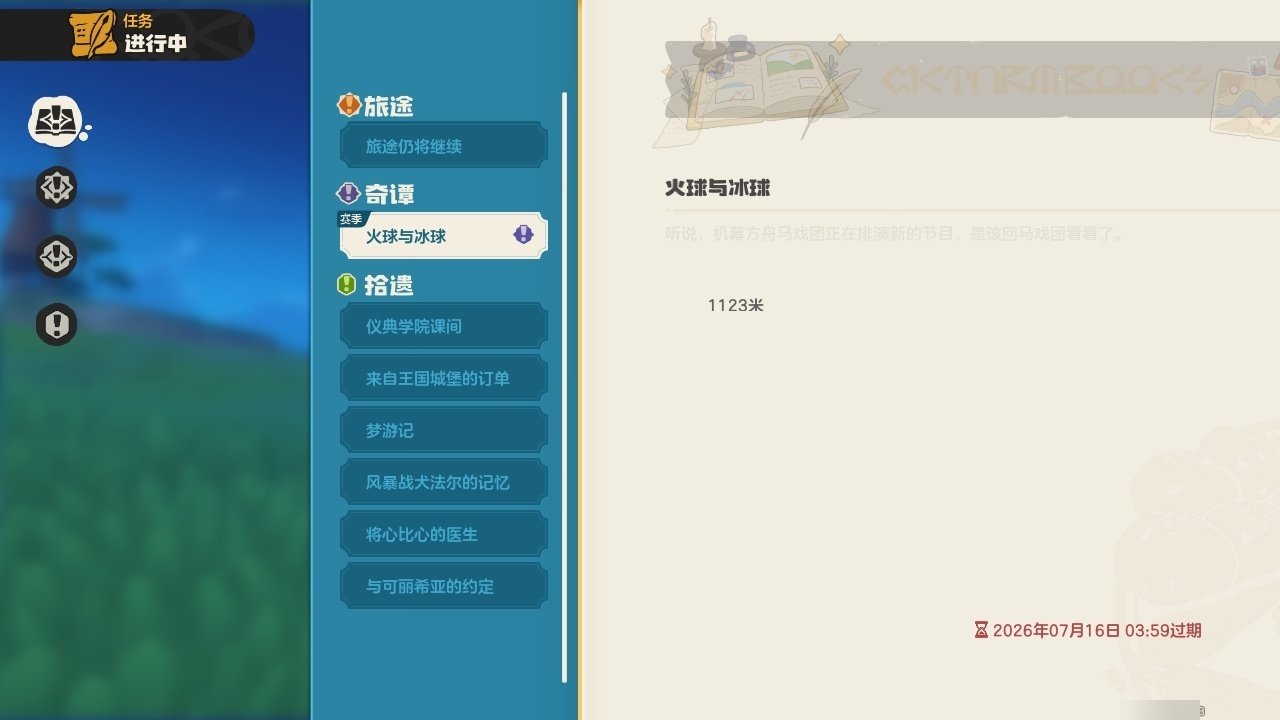Click the open journal illustration in header
Image resolution: width=1280 pixels, height=720 pixels.
click(765, 82)
